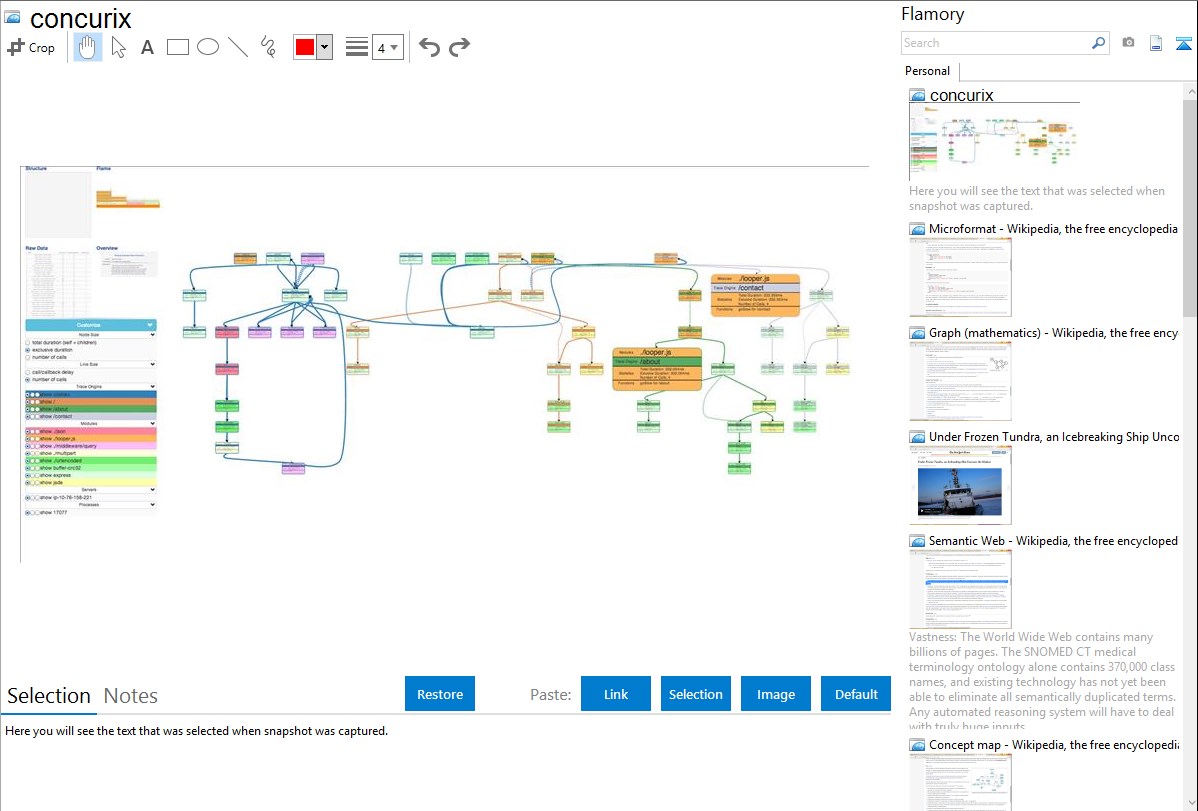Click snapshot icon next to Graph (mathematics) entry
Screen dimensions: 1198x811
point(917,333)
